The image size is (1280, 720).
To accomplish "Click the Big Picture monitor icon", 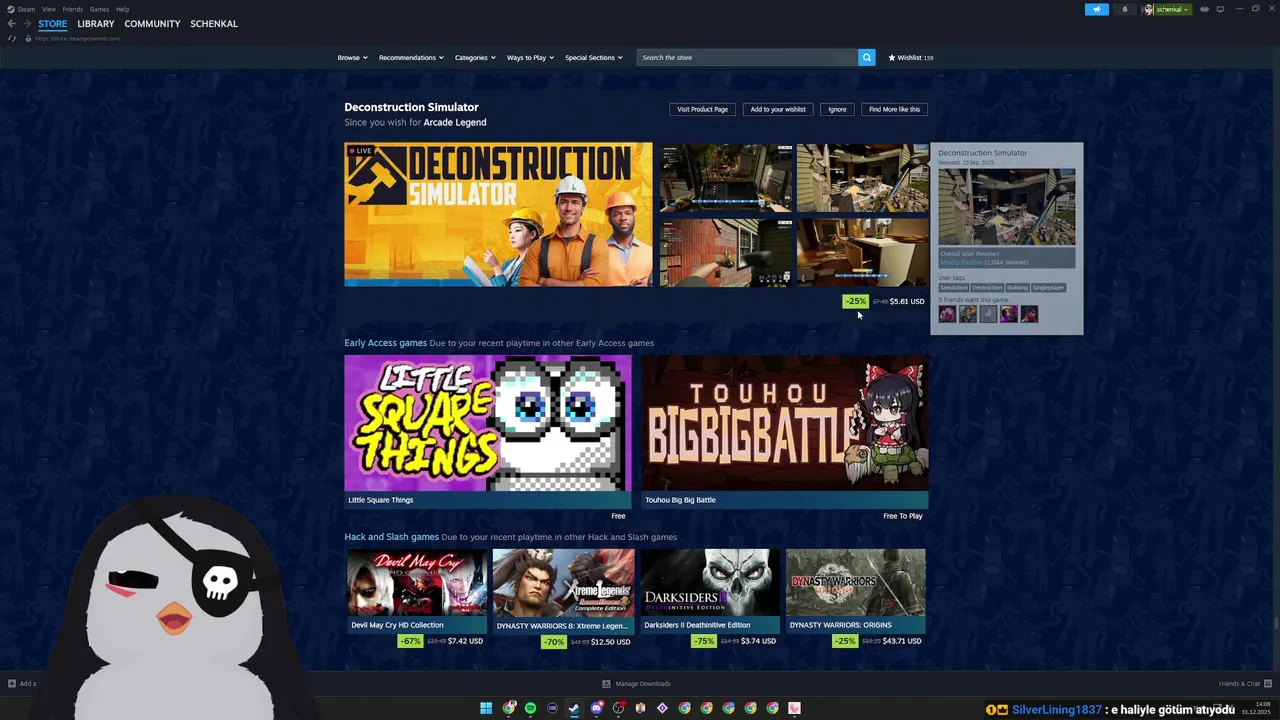I will (1220, 9).
